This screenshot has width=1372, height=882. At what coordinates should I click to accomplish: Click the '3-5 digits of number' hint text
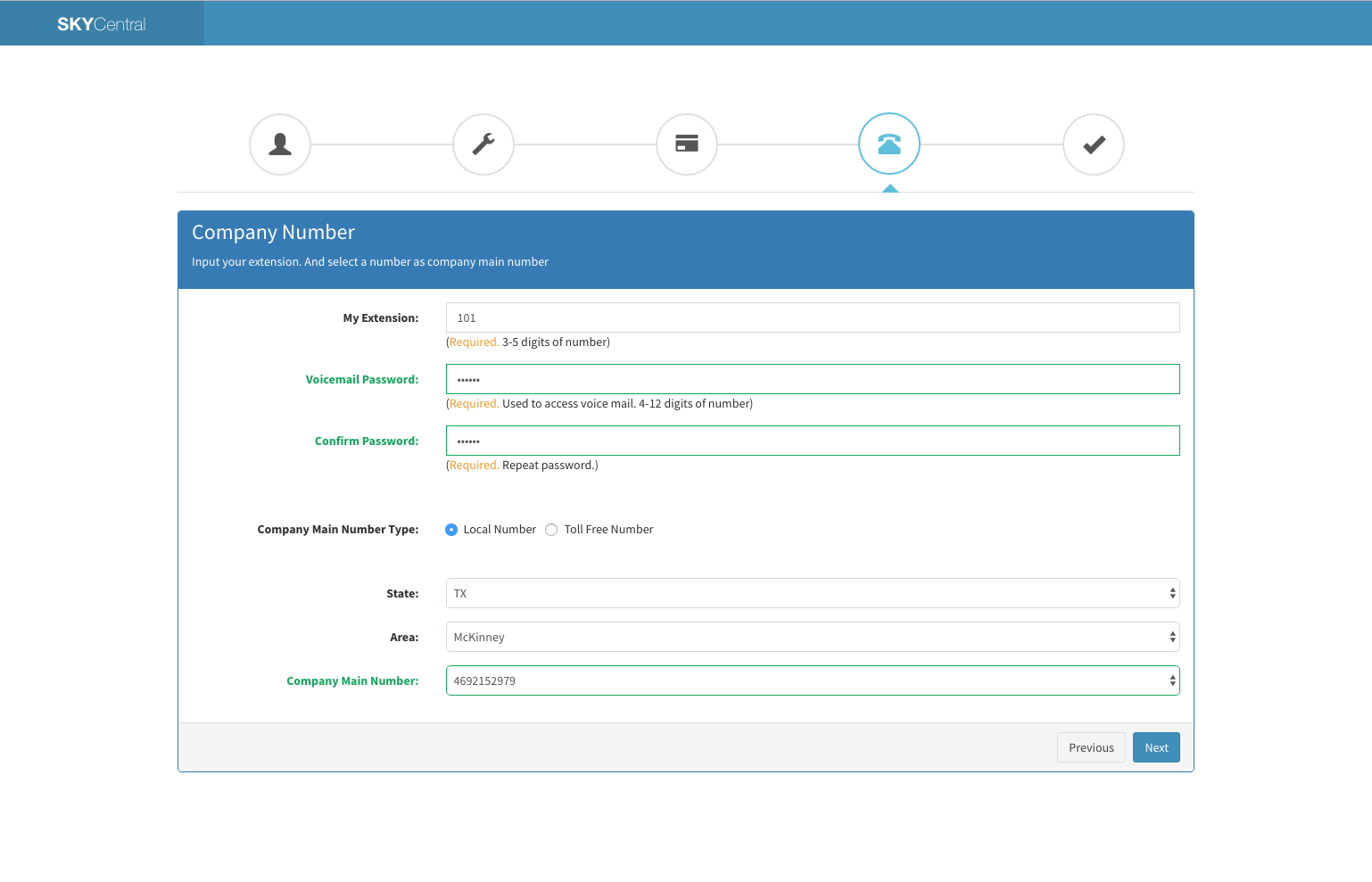(x=554, y=342)
